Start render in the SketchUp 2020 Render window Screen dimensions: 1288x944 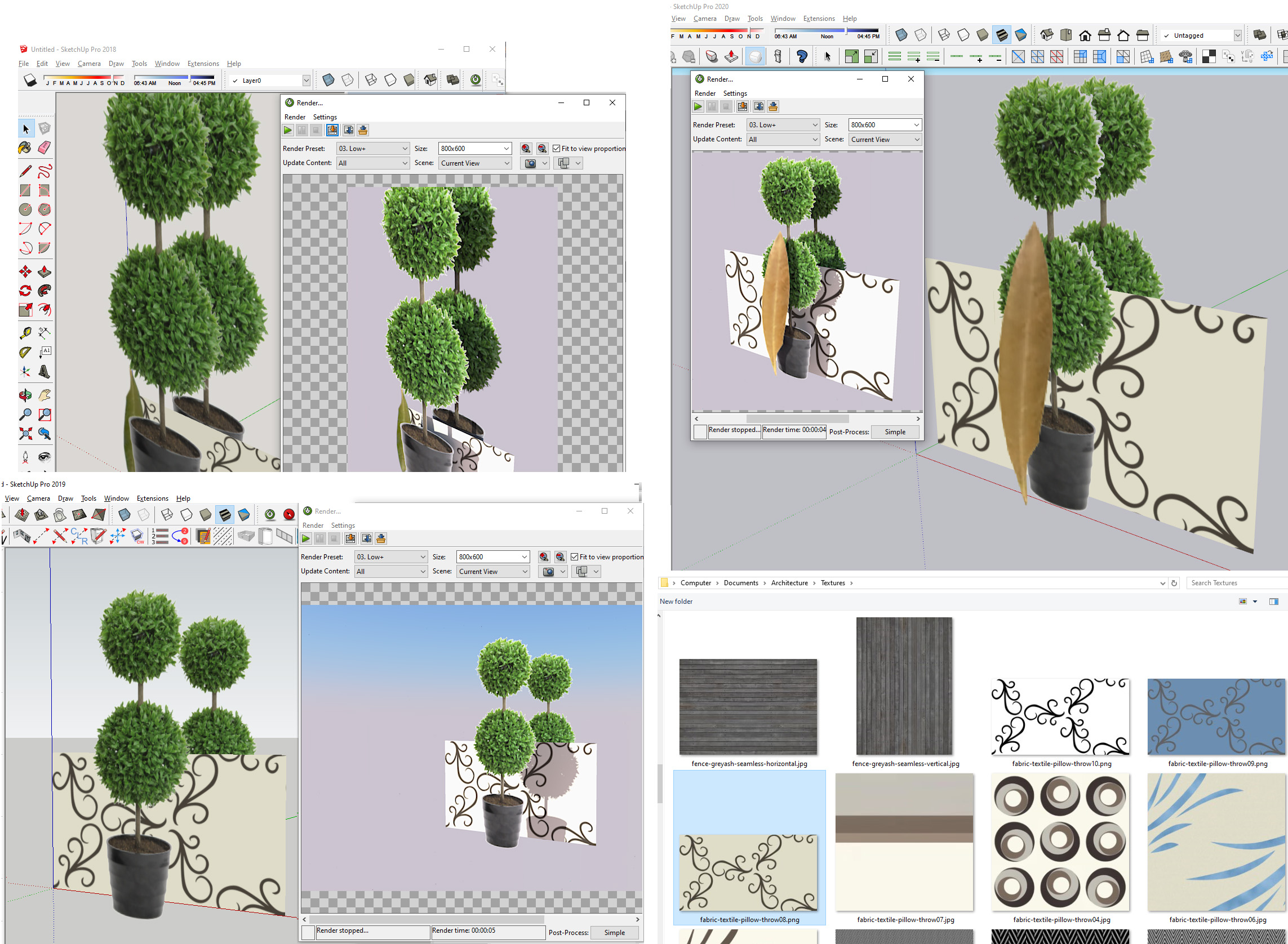coord(698,106)
